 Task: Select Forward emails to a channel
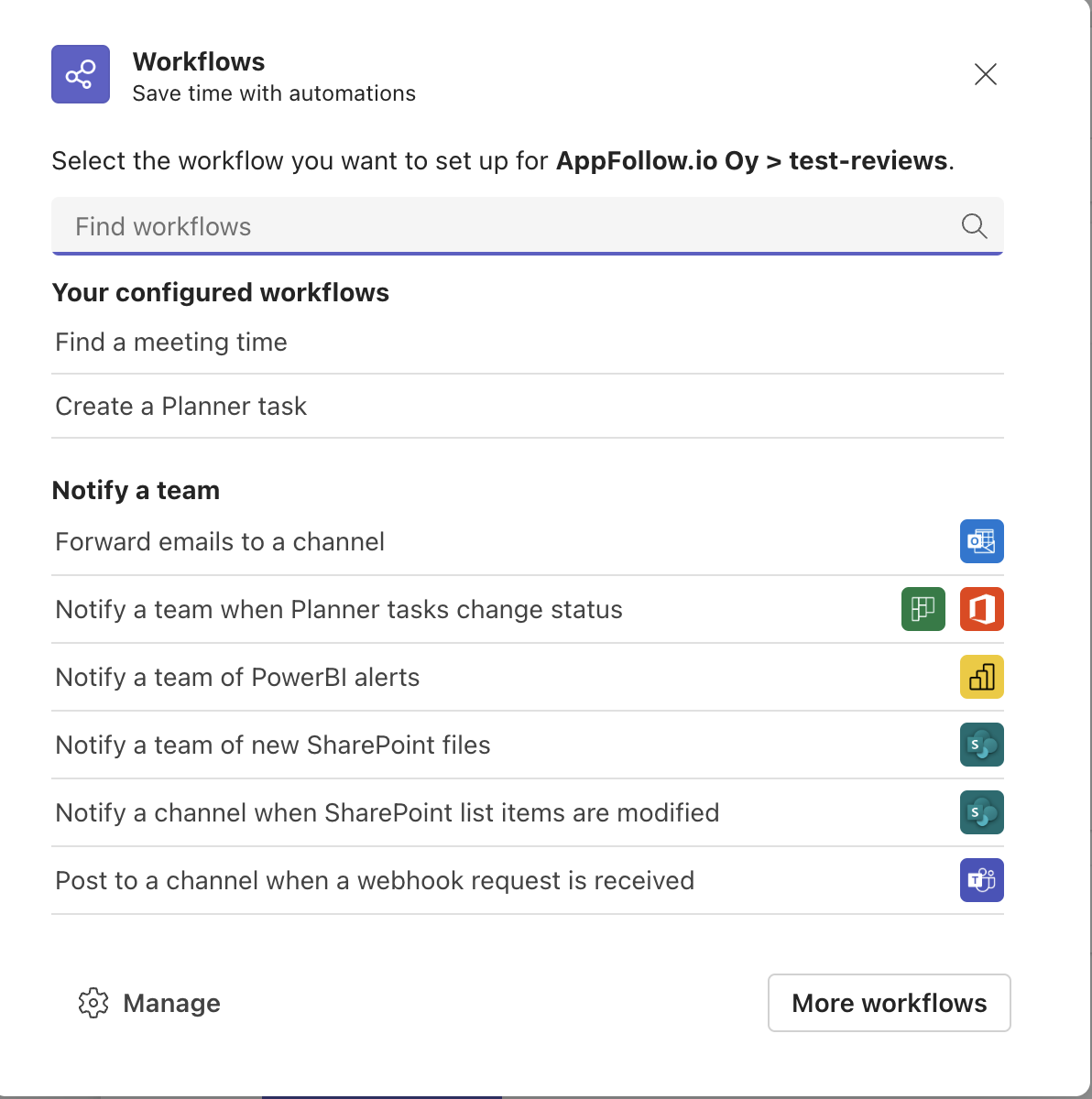pyautogui.click(x=527, y=542)
